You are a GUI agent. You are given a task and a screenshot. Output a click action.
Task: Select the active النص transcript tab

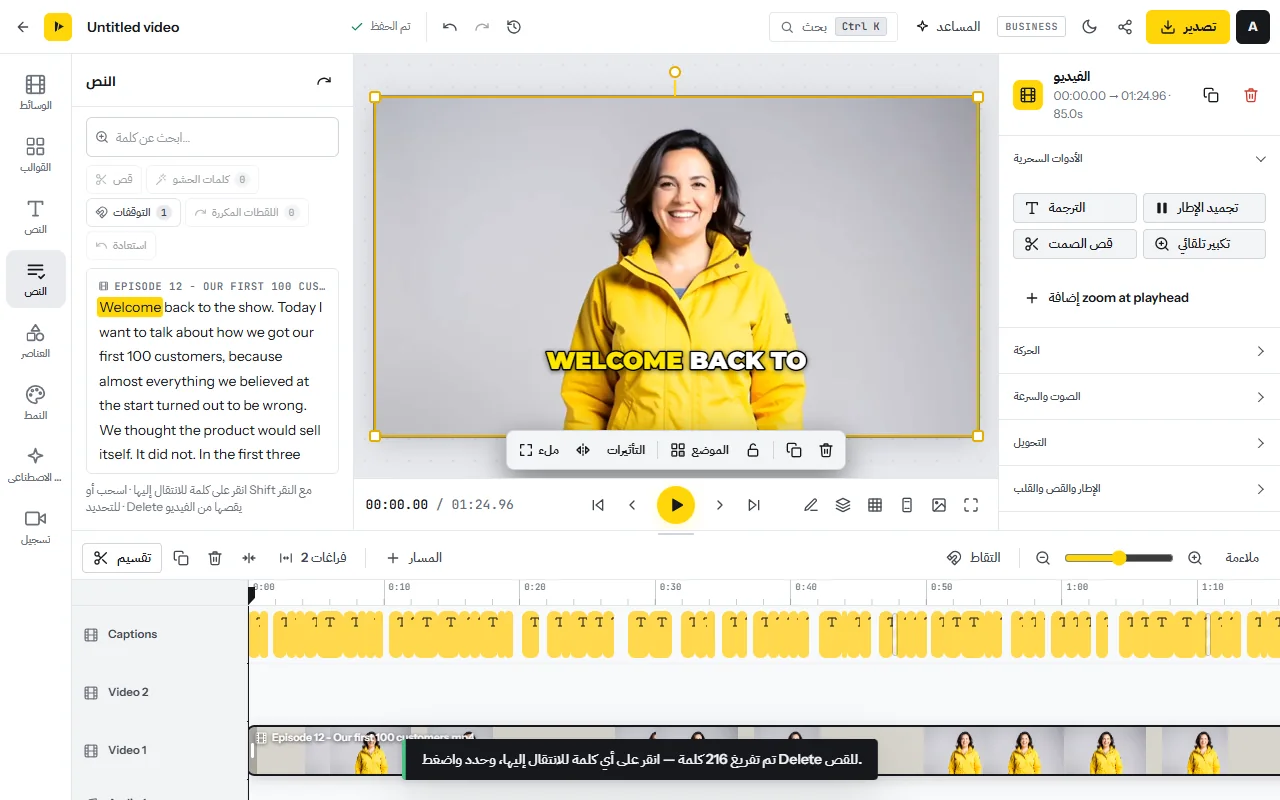(36, 279)
